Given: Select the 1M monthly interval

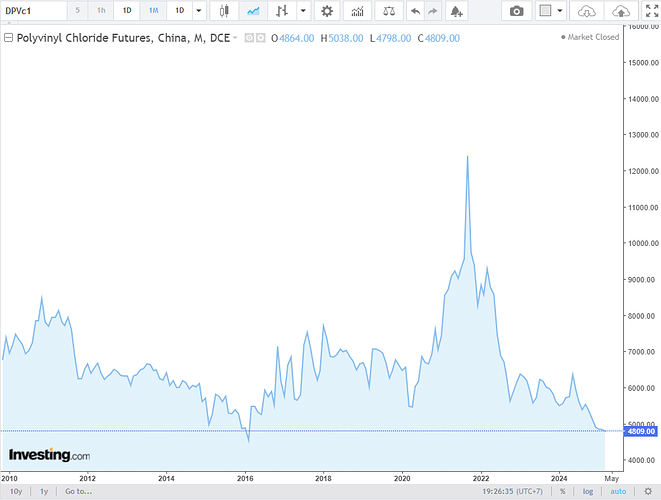Looking at the screenshot, I should click(x=152, y=11).
